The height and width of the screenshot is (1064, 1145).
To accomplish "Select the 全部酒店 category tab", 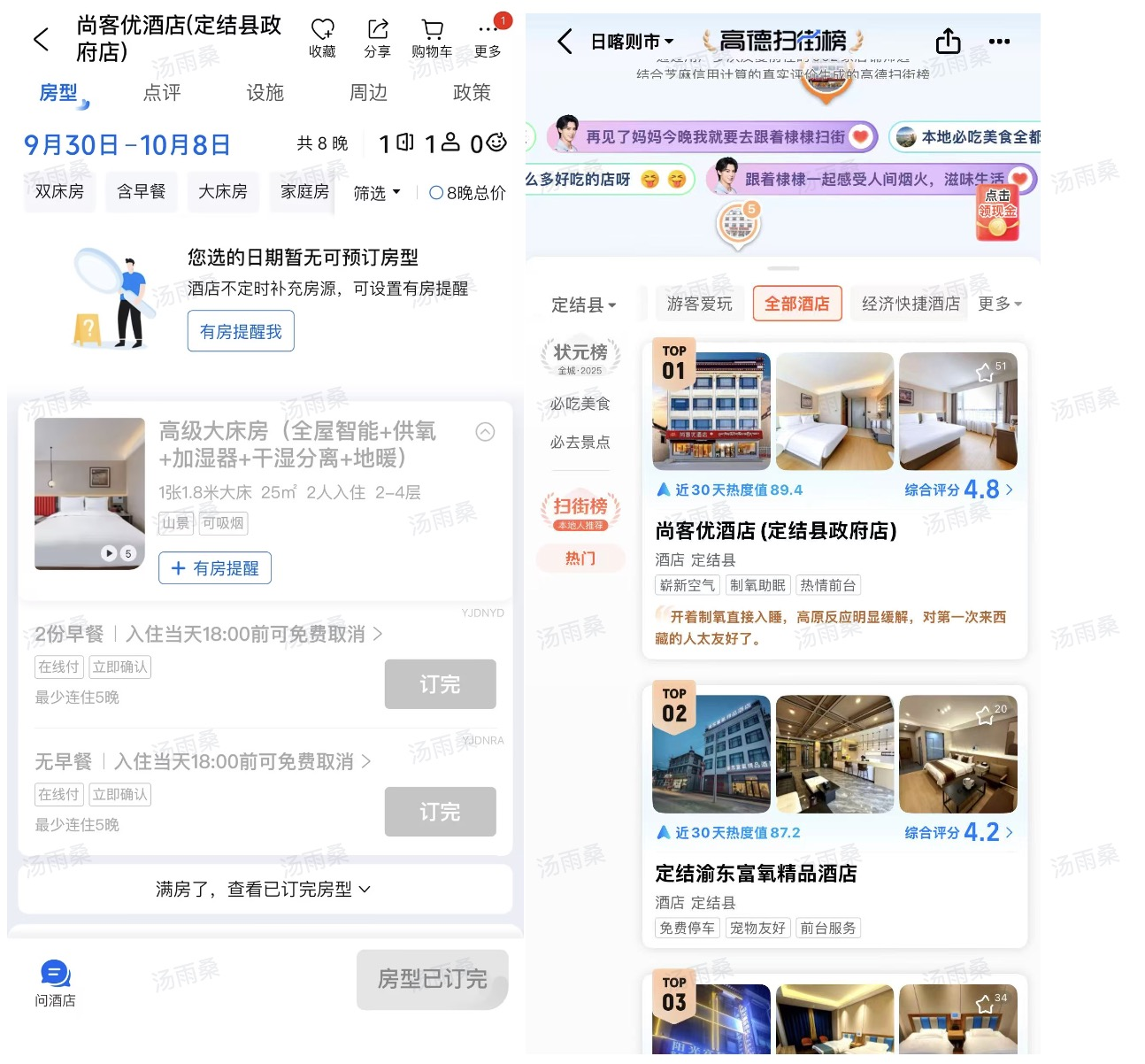I will tap(796, 304).
